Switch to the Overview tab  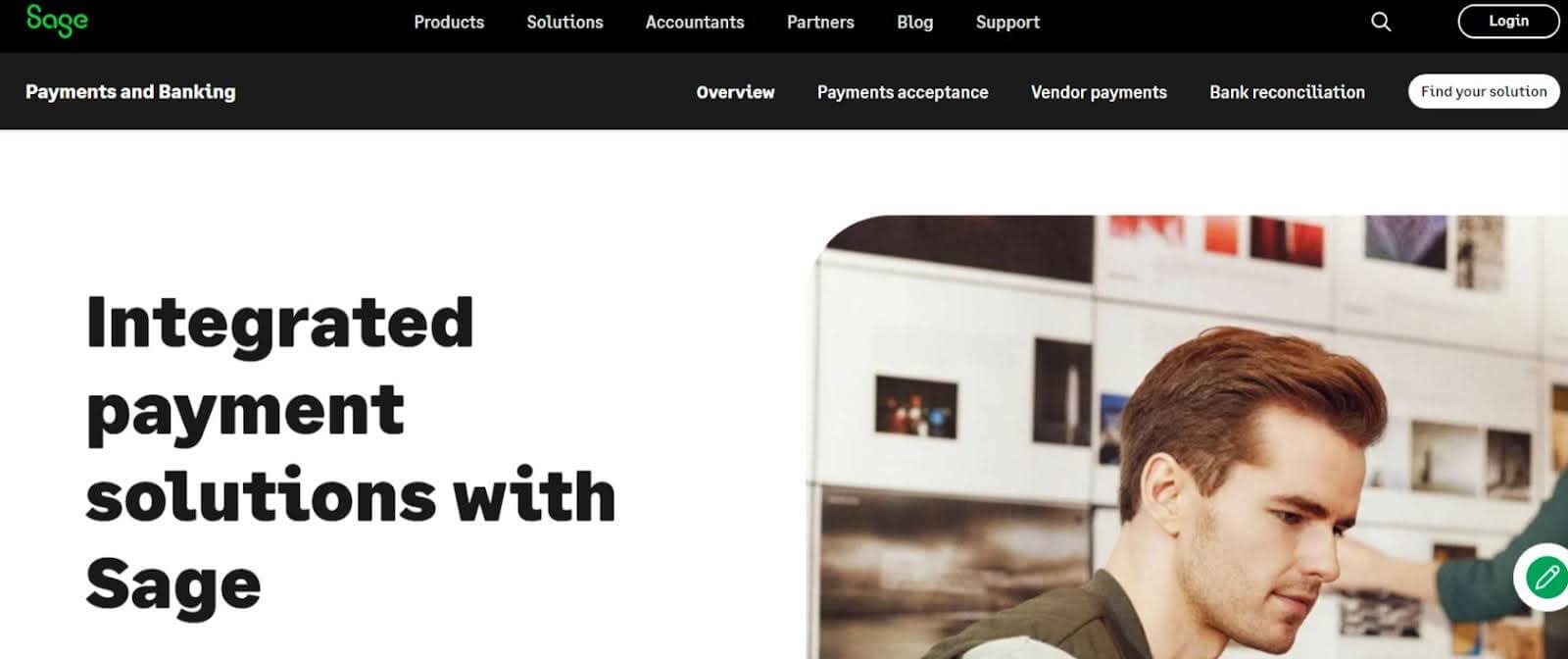tap(735, 92)
